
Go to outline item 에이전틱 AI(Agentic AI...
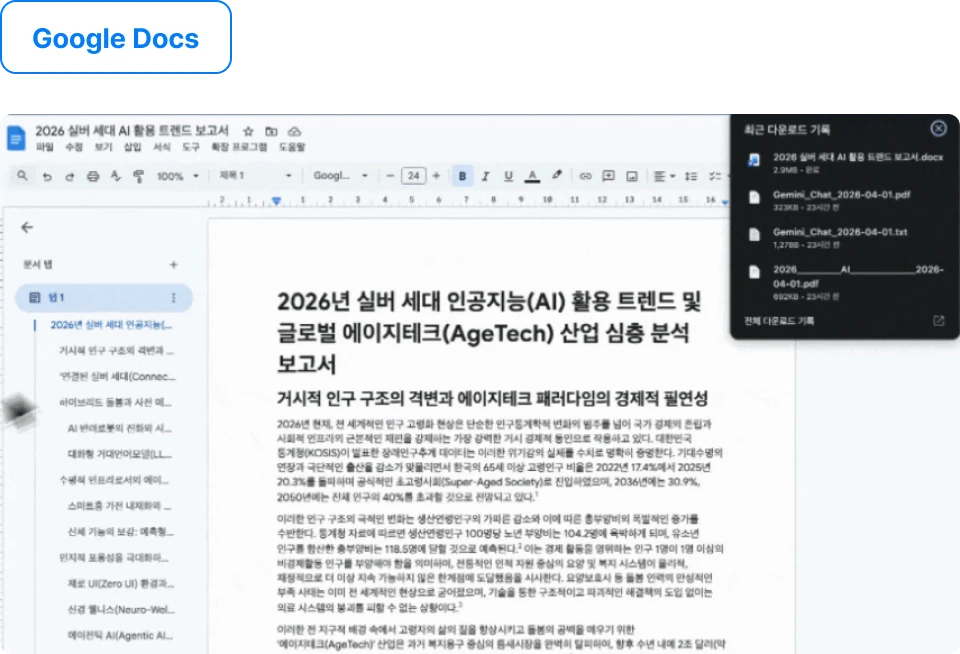click(x=120, y=635)
